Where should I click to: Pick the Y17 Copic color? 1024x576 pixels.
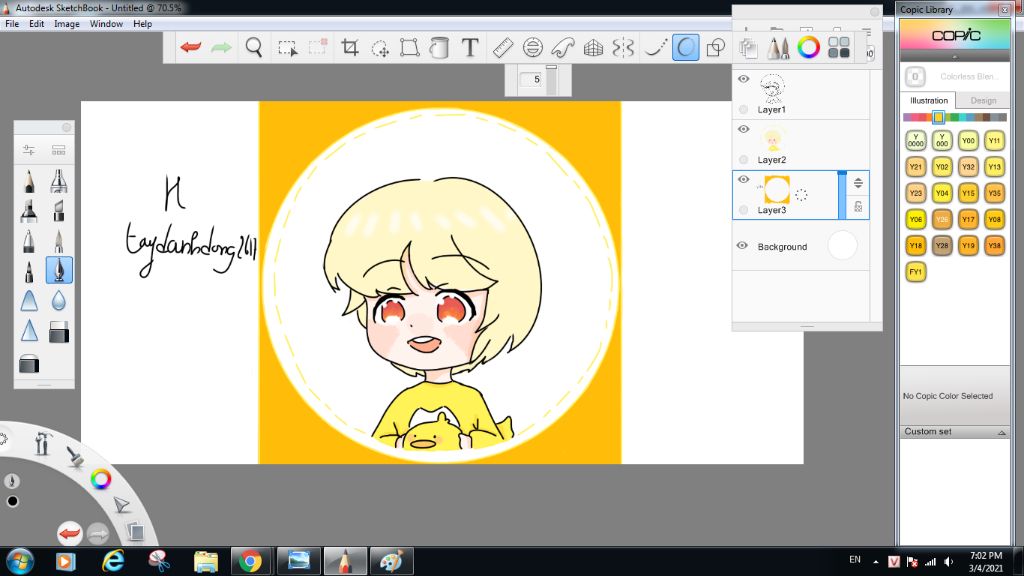click(968, 219)
